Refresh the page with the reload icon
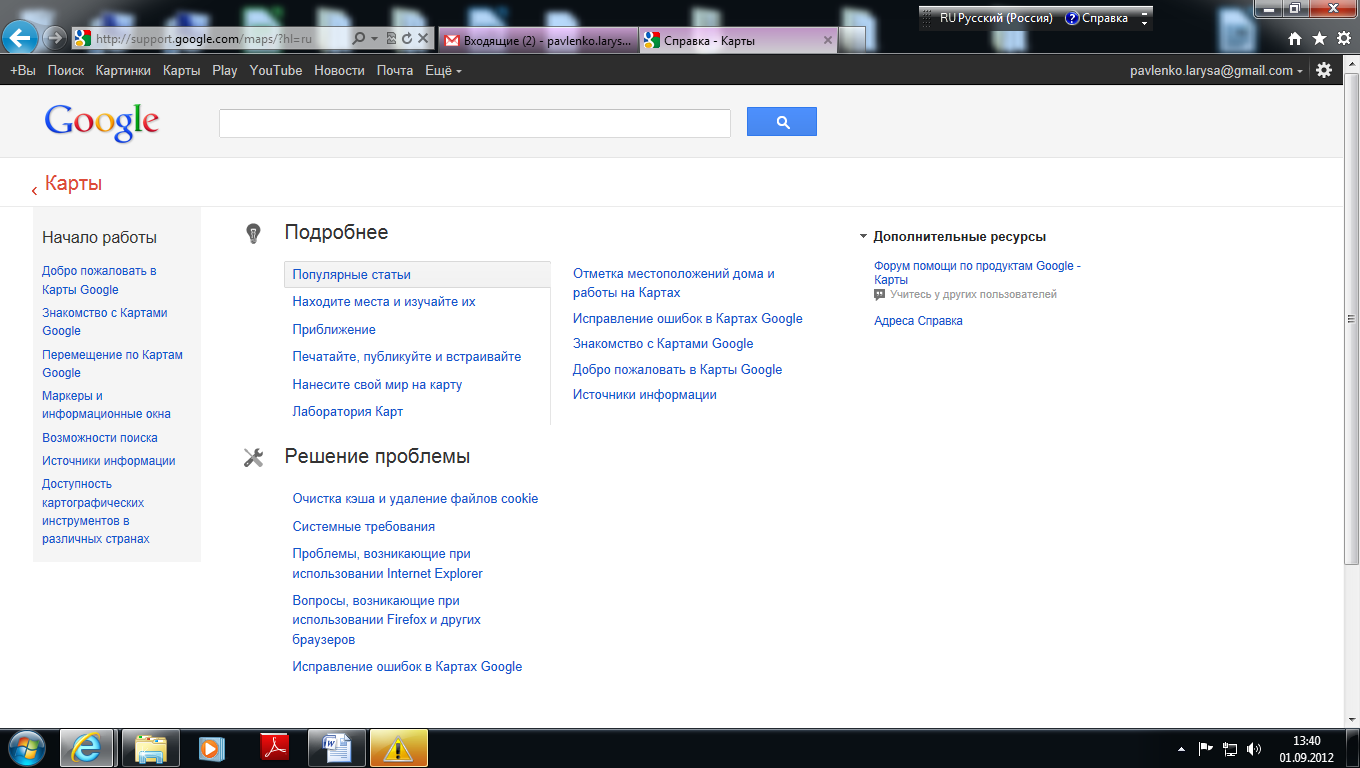The image size is (1360, 768). (x=407, y=39)
